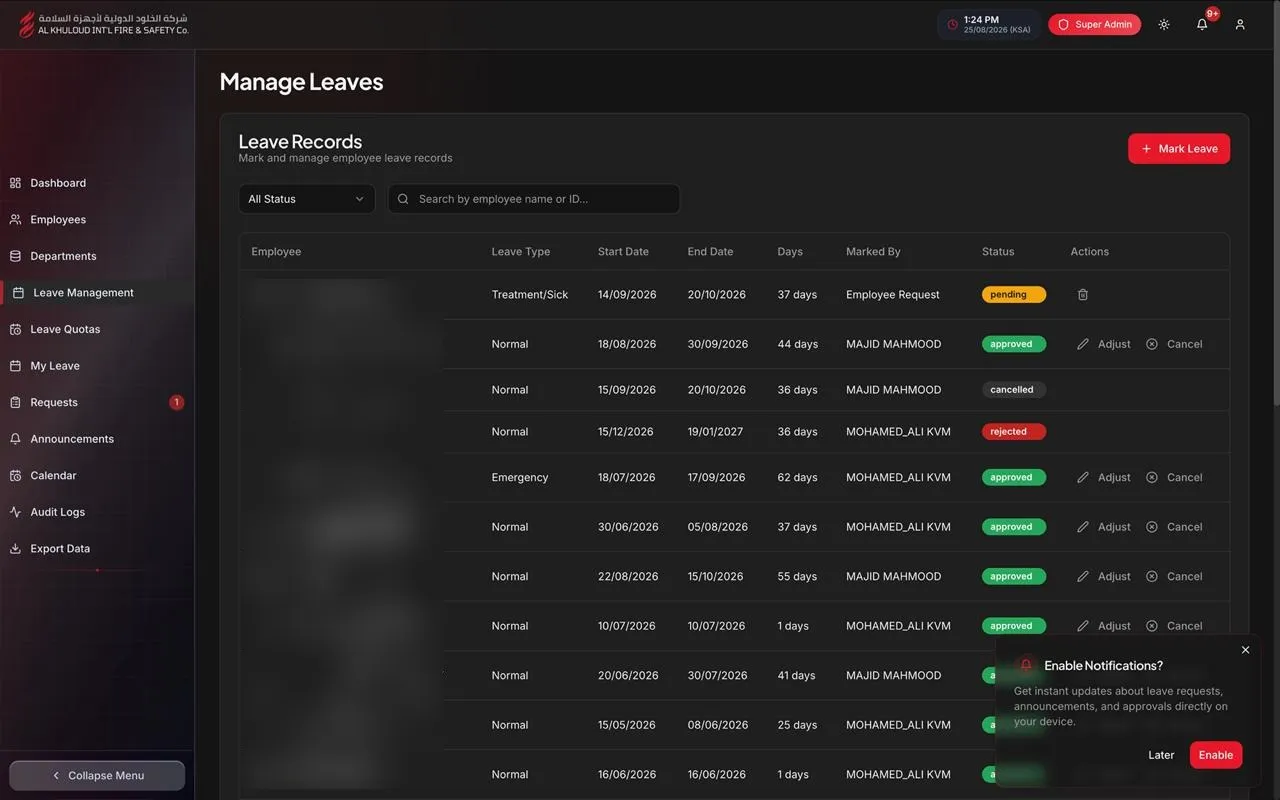This screenshot has width=1280, height=800.
Task: Adjust the leave starting 10/07/2026
Action: point(1104,626)
